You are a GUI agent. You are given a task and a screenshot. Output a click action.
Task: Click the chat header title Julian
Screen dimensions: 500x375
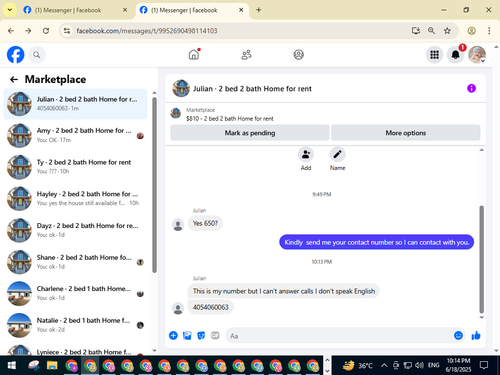252,89
